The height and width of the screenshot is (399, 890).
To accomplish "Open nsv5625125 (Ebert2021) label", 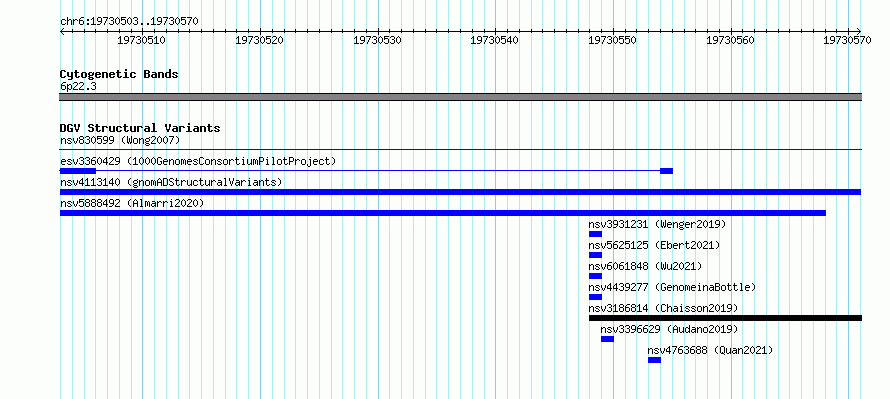I will (x=654, y=245).
